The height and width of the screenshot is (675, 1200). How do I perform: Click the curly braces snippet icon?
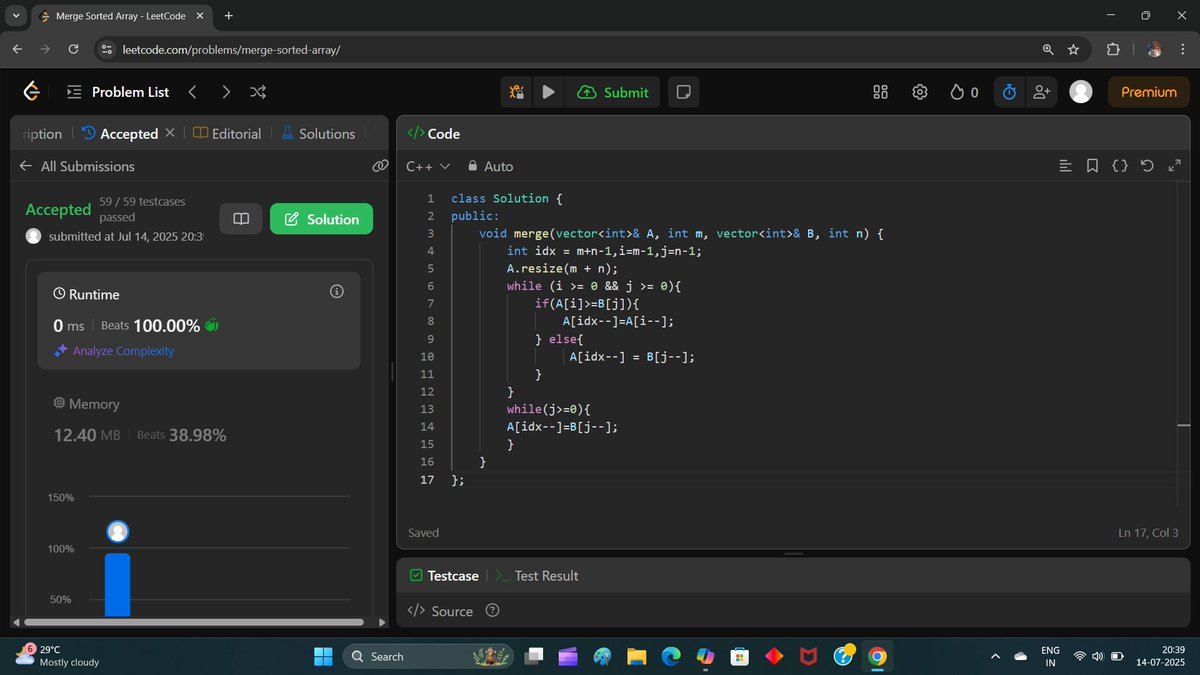tap(1120, 166)
